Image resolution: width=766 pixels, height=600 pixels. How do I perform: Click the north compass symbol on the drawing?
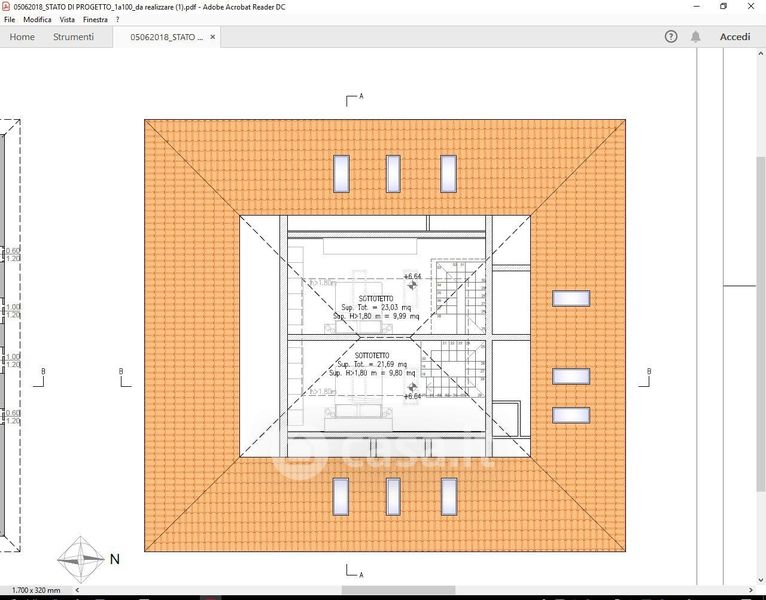(x=80, y=556)
